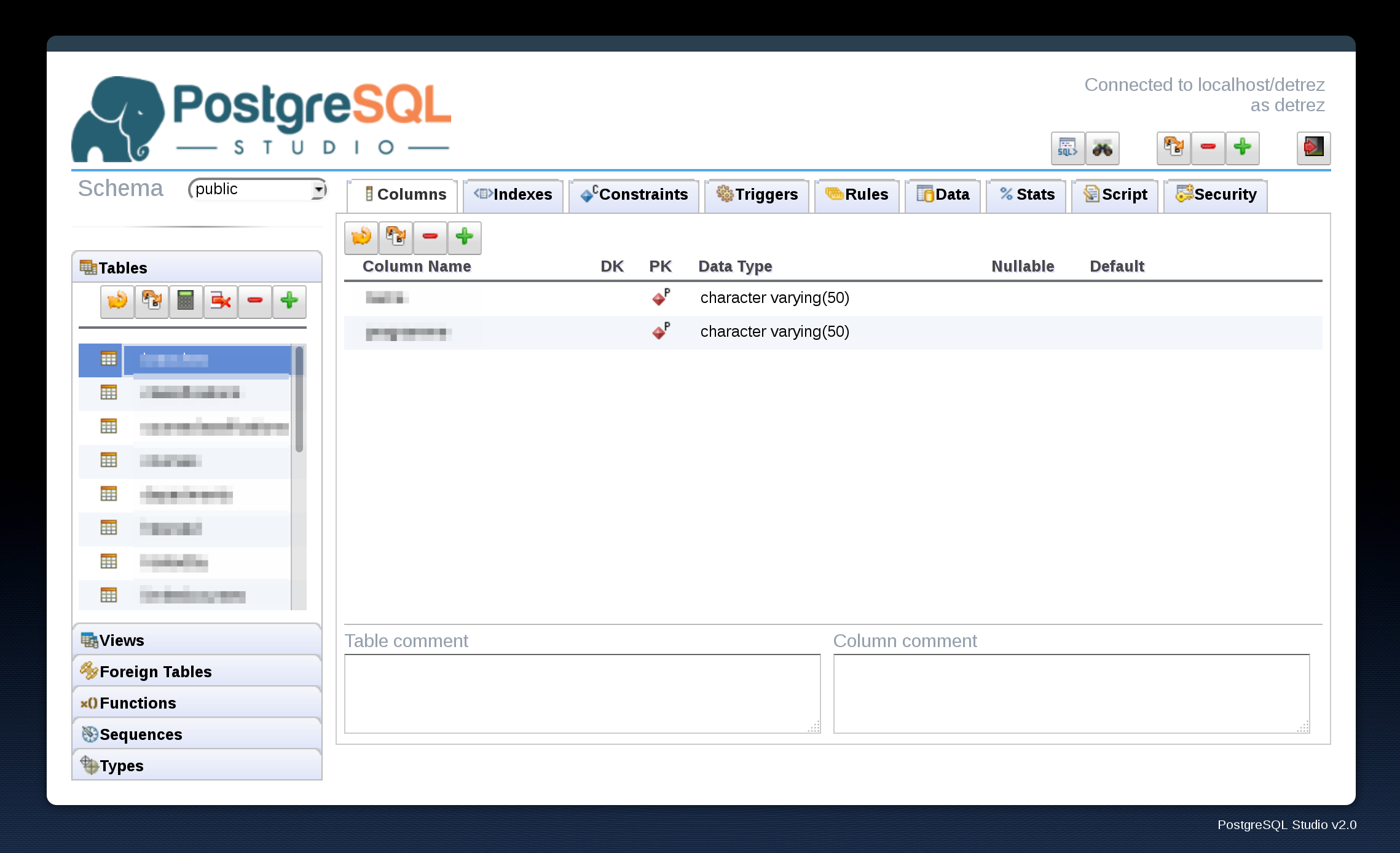
Task: Select the public schema dropdown
Action: 256,190
